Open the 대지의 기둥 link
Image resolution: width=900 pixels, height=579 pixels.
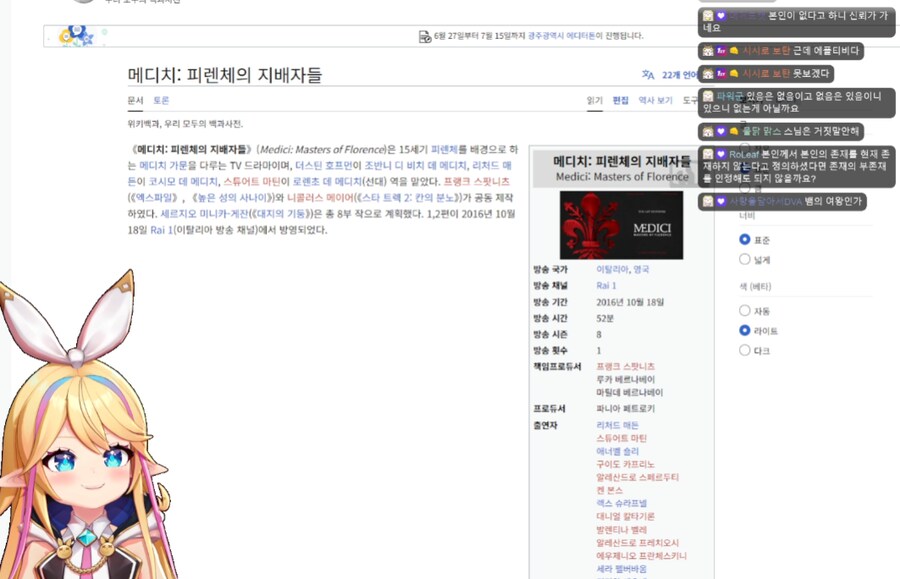pos(281,214)
